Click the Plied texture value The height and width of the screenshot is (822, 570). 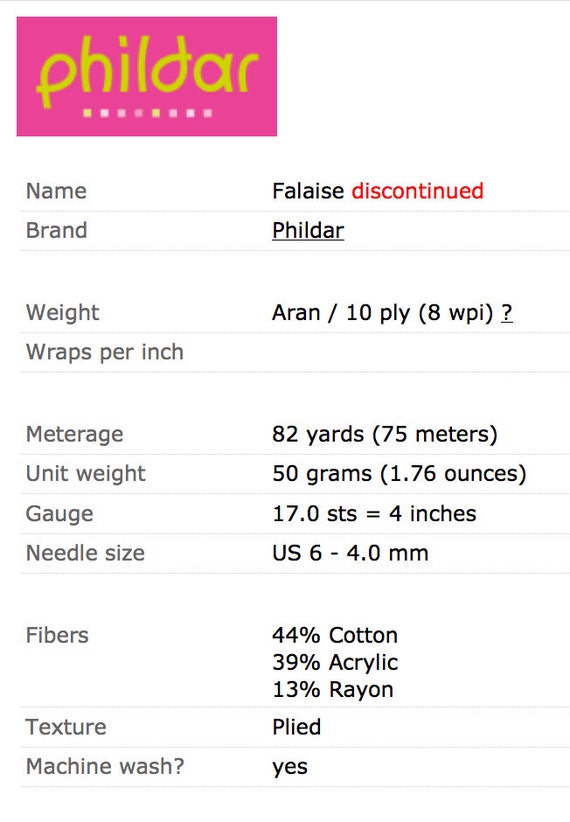point(297,727)
